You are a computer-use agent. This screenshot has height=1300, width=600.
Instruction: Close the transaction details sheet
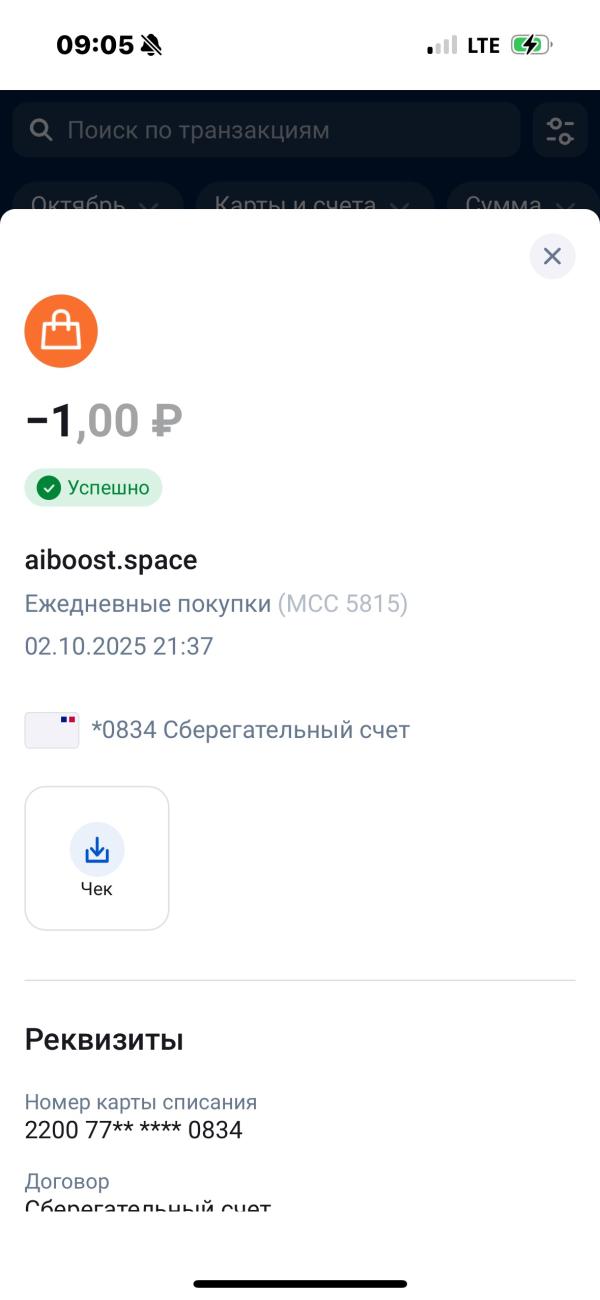click(552, 256)
